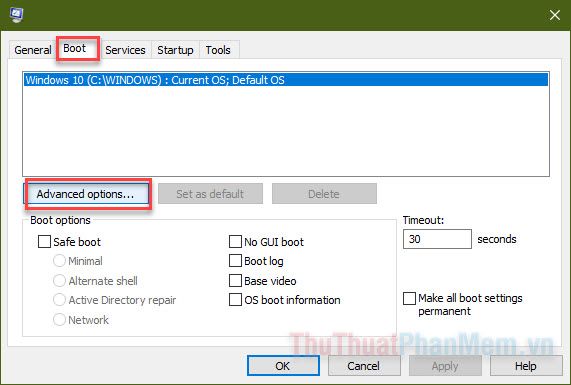Switch to the General tab
Viewport: 571px width, 385px height.
coord(33,50)
